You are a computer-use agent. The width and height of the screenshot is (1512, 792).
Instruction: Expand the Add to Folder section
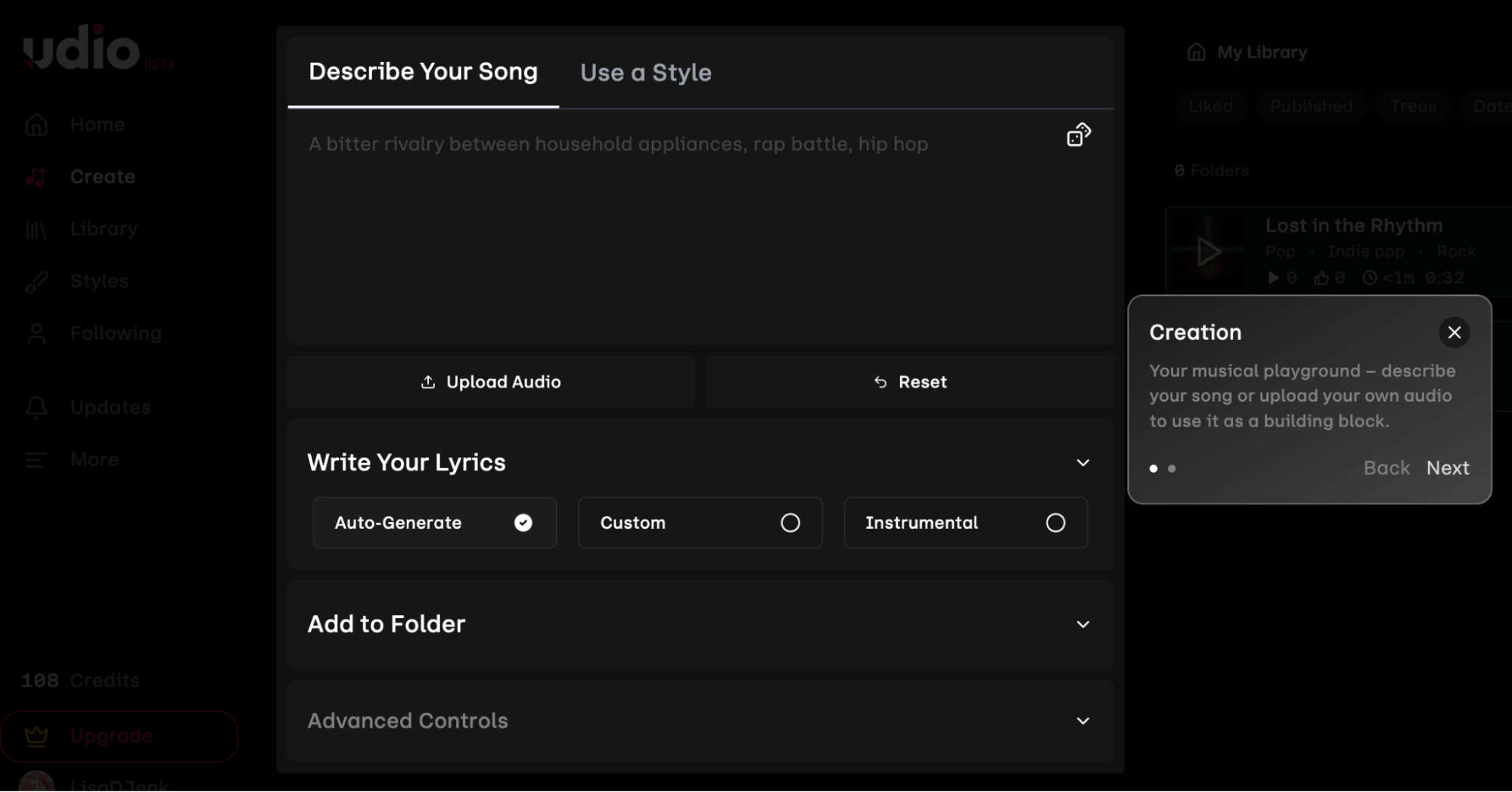pos(1083,624)
